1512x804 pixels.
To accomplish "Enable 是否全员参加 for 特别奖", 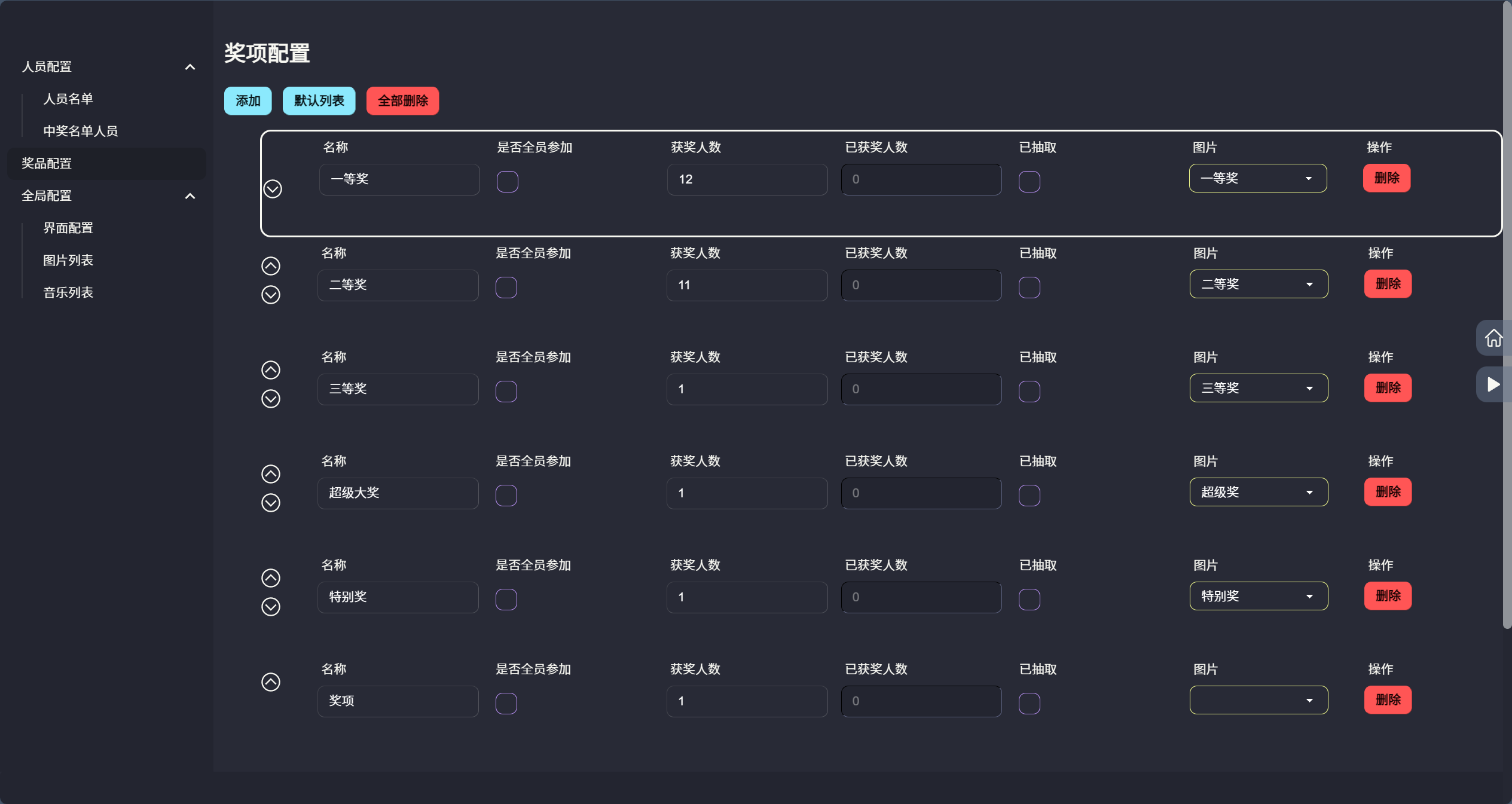I will [x=506, y=600].
